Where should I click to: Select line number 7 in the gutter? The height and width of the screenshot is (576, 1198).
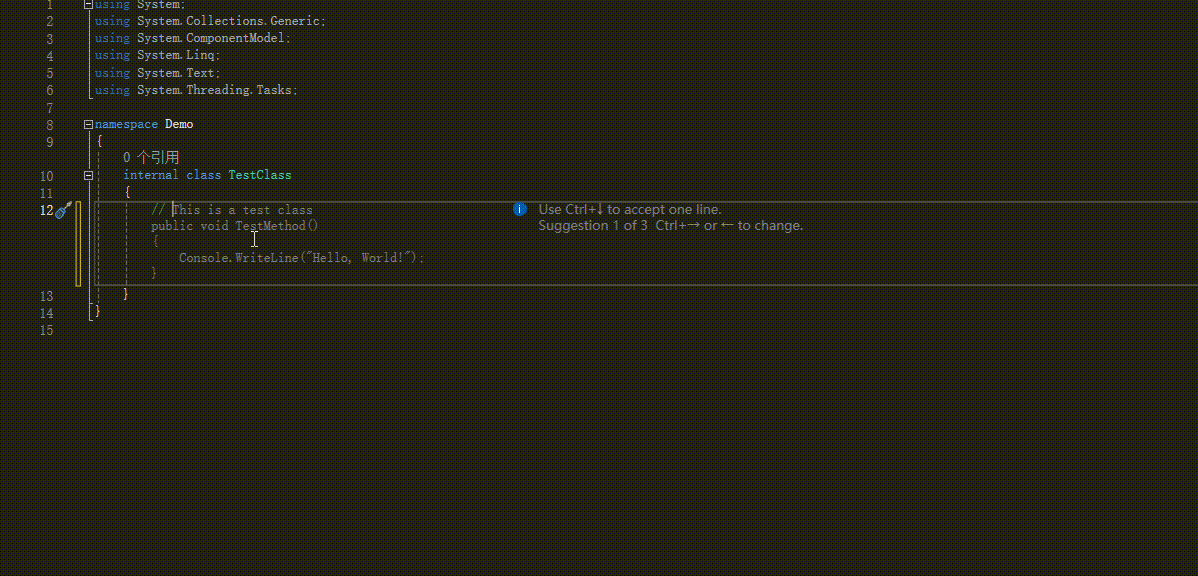click(50, 108)
